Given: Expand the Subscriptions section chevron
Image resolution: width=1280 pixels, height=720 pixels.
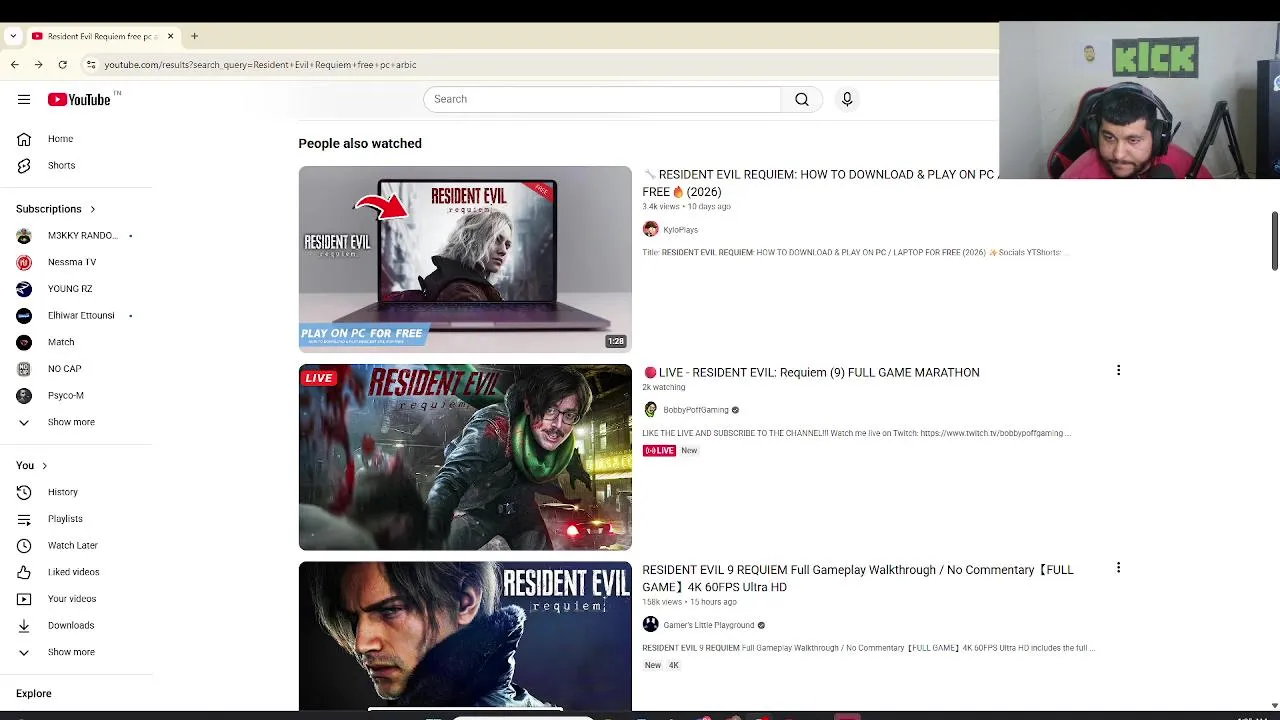Looking at the screenshot, I should pos(92,209).
